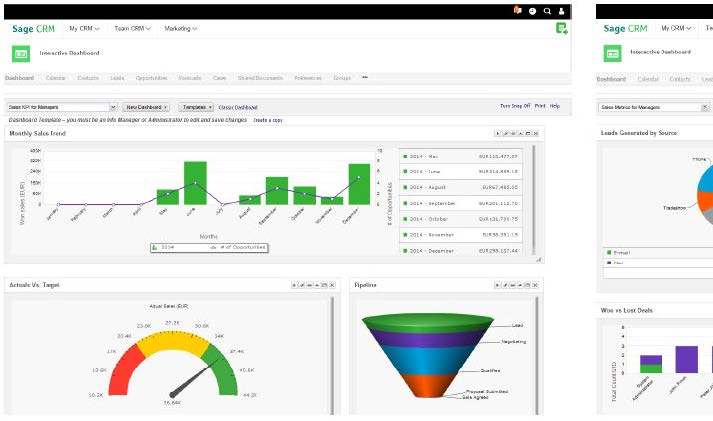Viewport: 713px width, 421px height.
Task: Click the Pipeline gadget vertical scrollbar
Action: pos(537,355)
